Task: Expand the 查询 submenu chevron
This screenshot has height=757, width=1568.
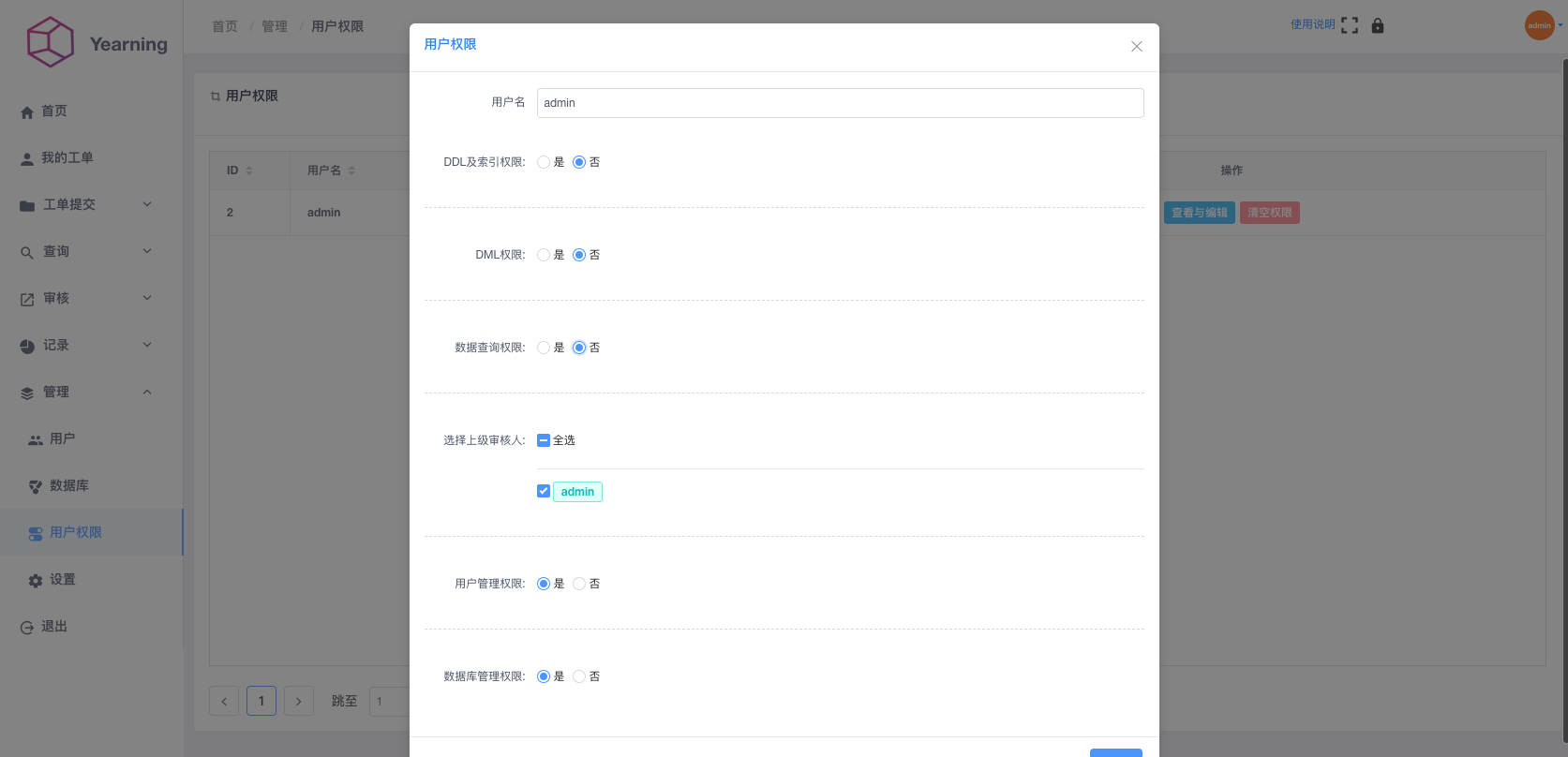Action: pos(147,251)
